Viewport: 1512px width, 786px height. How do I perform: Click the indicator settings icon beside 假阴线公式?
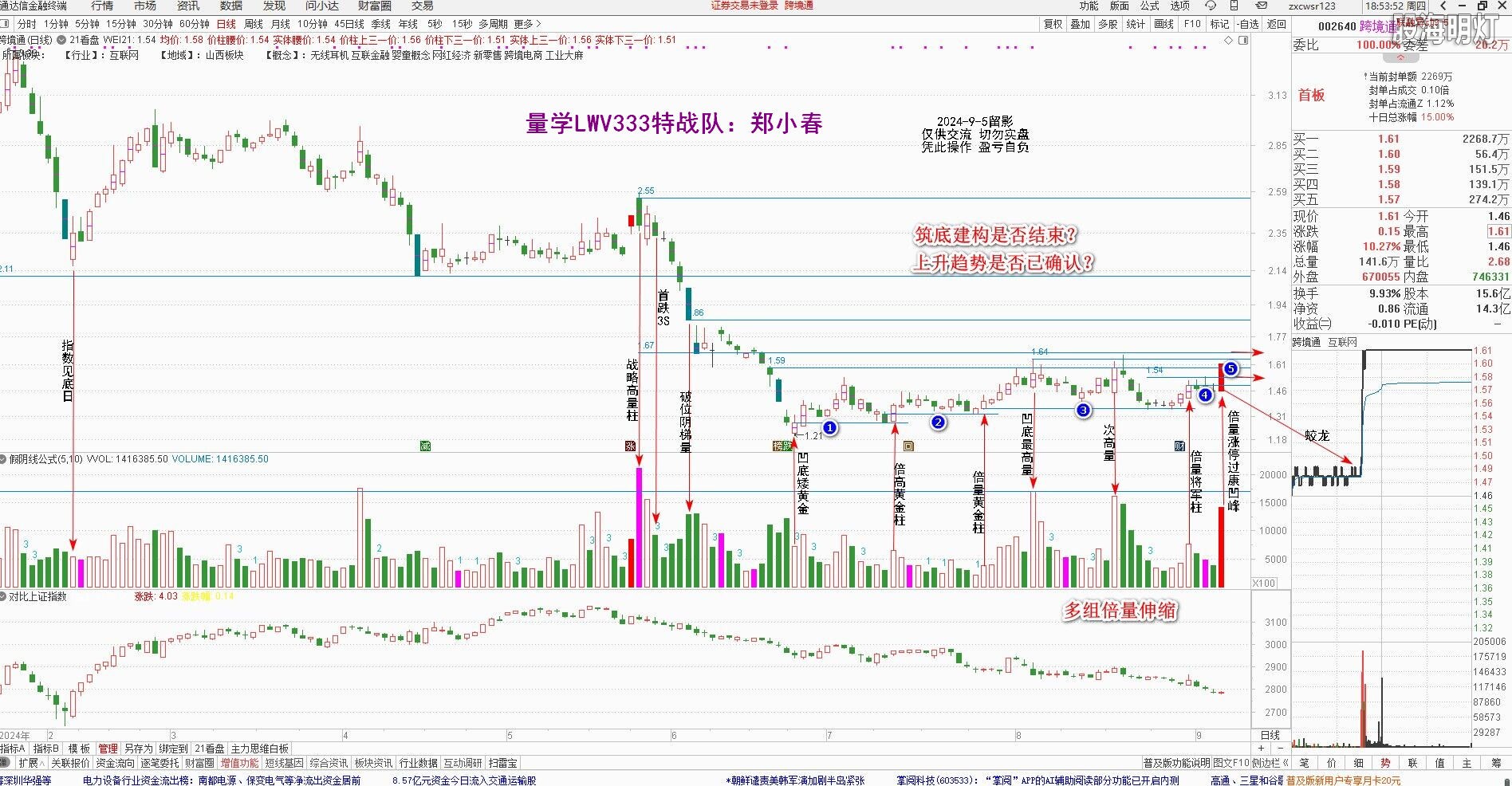[x=3, y=459]
